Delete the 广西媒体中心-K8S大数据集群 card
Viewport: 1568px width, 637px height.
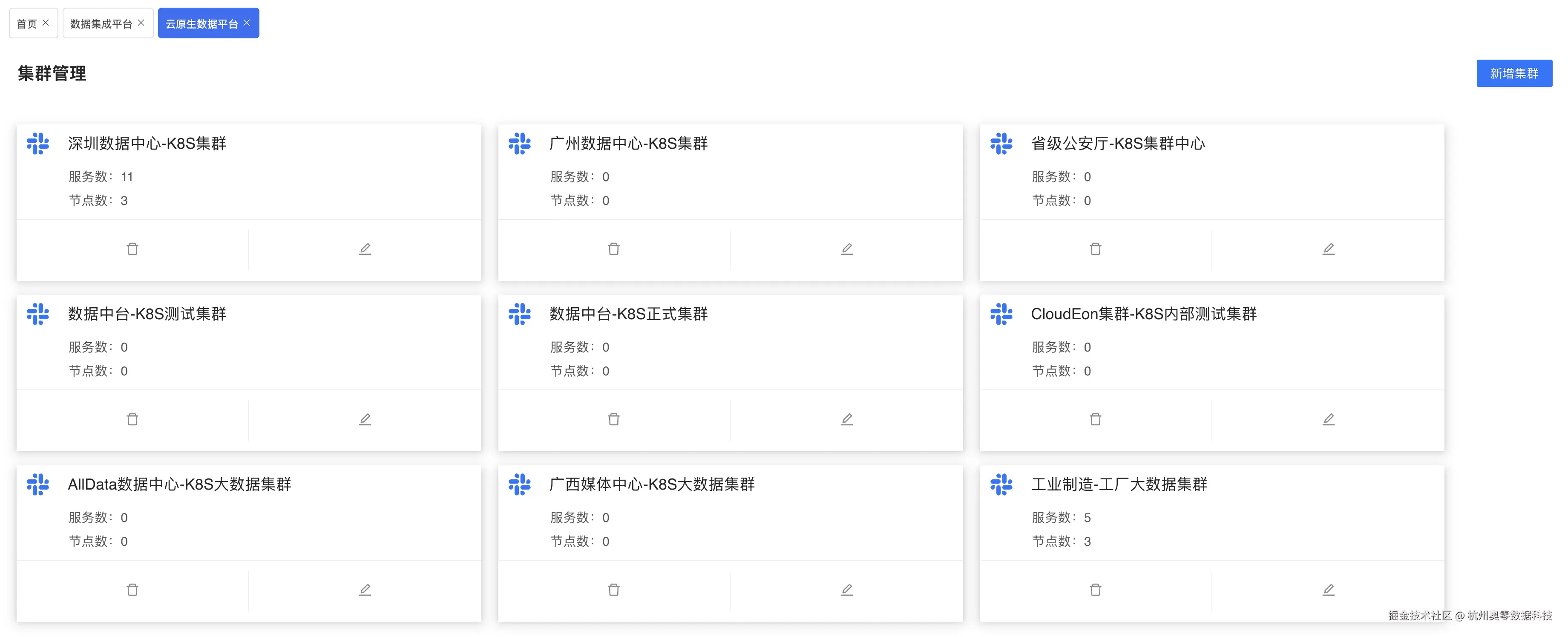[x=613, y=590]
